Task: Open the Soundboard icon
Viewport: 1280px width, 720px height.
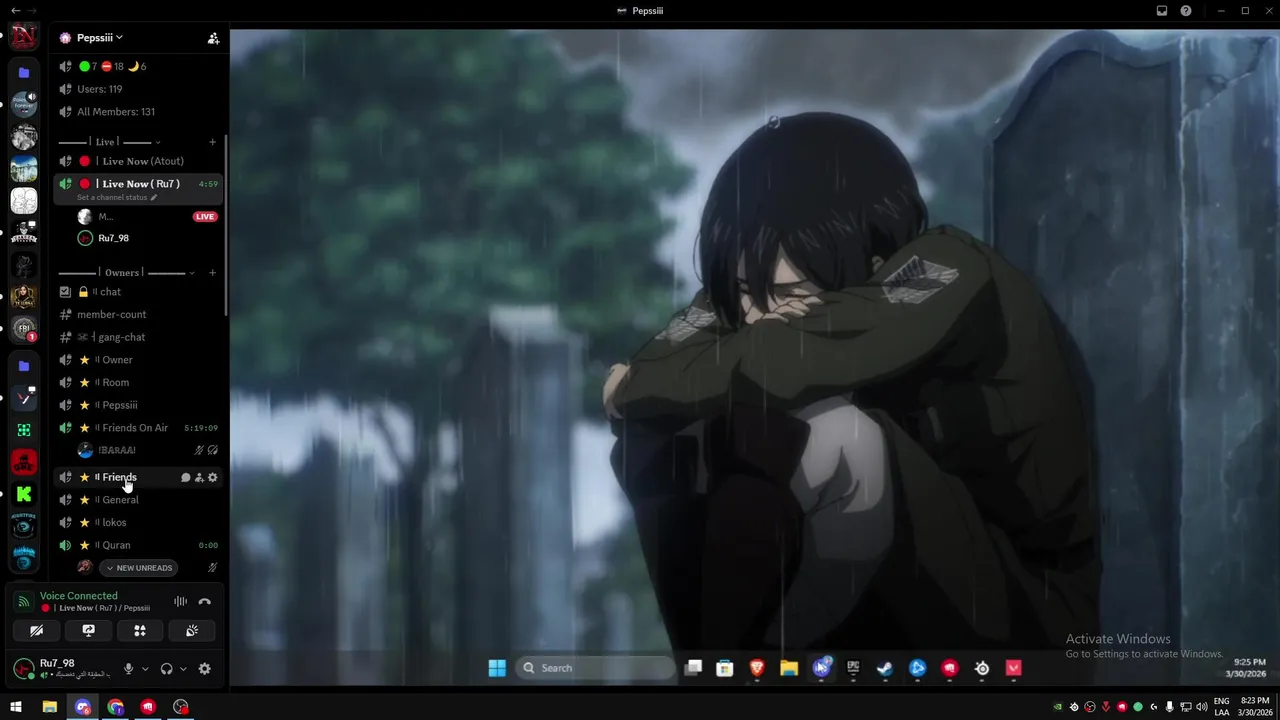Action: pyautogui.click(x=192, y=631)
